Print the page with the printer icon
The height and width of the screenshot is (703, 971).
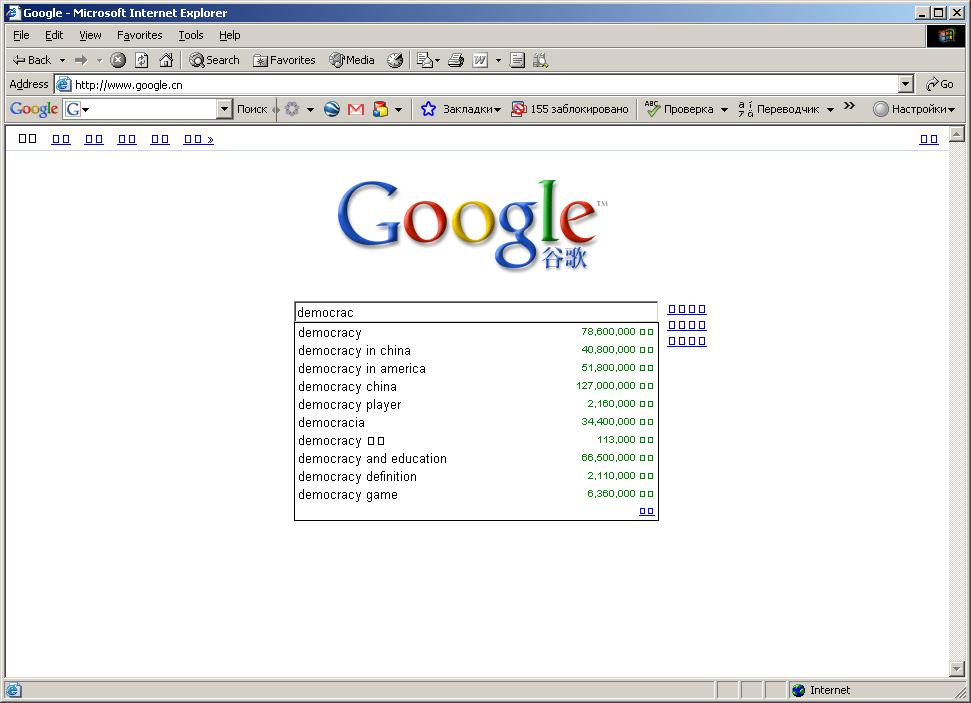tap(456, 60)
